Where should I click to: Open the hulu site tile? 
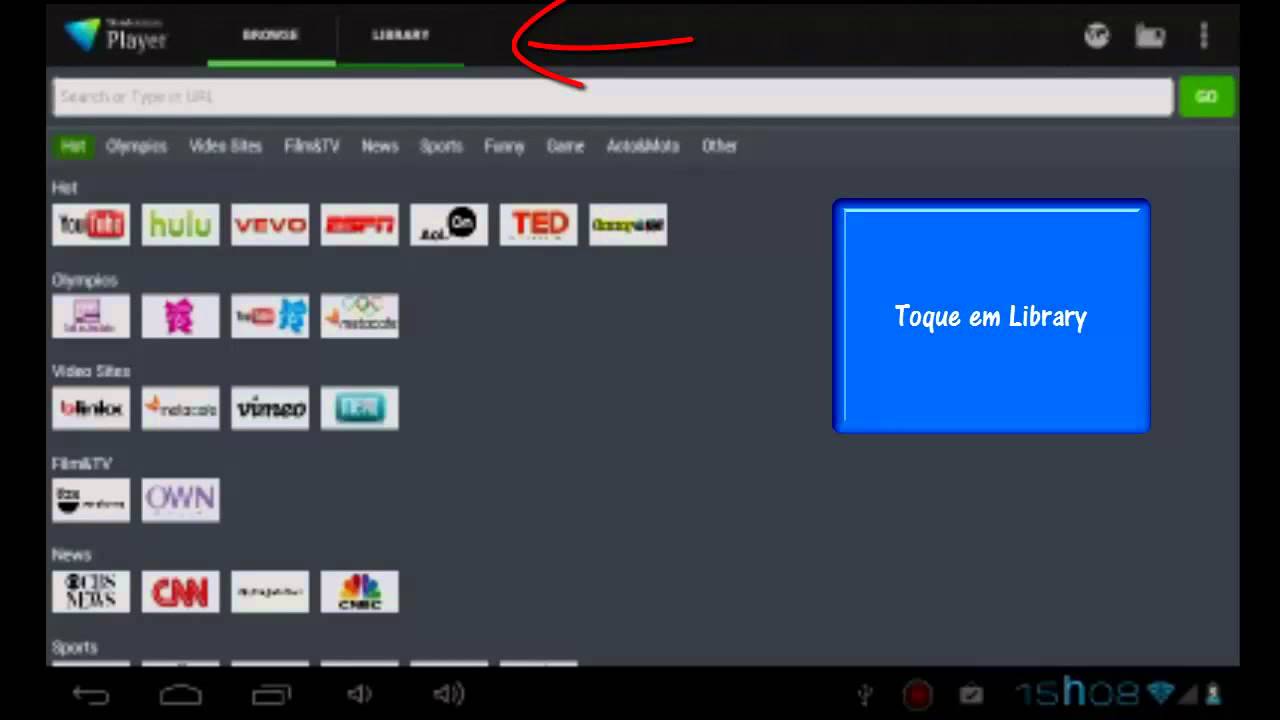[180, 225]
